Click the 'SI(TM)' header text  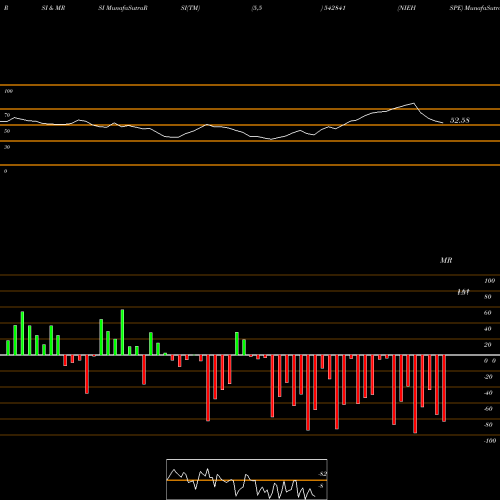190,8
